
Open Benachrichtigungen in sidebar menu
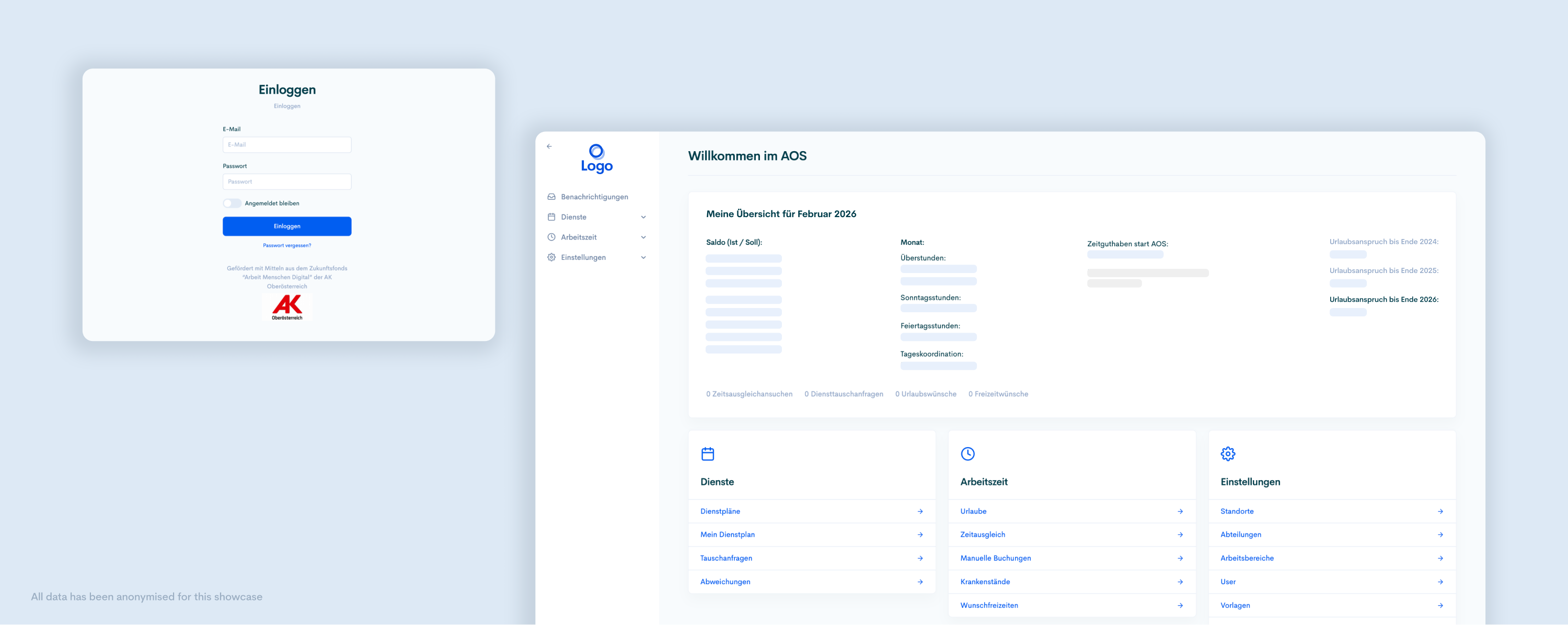(594, 197)
